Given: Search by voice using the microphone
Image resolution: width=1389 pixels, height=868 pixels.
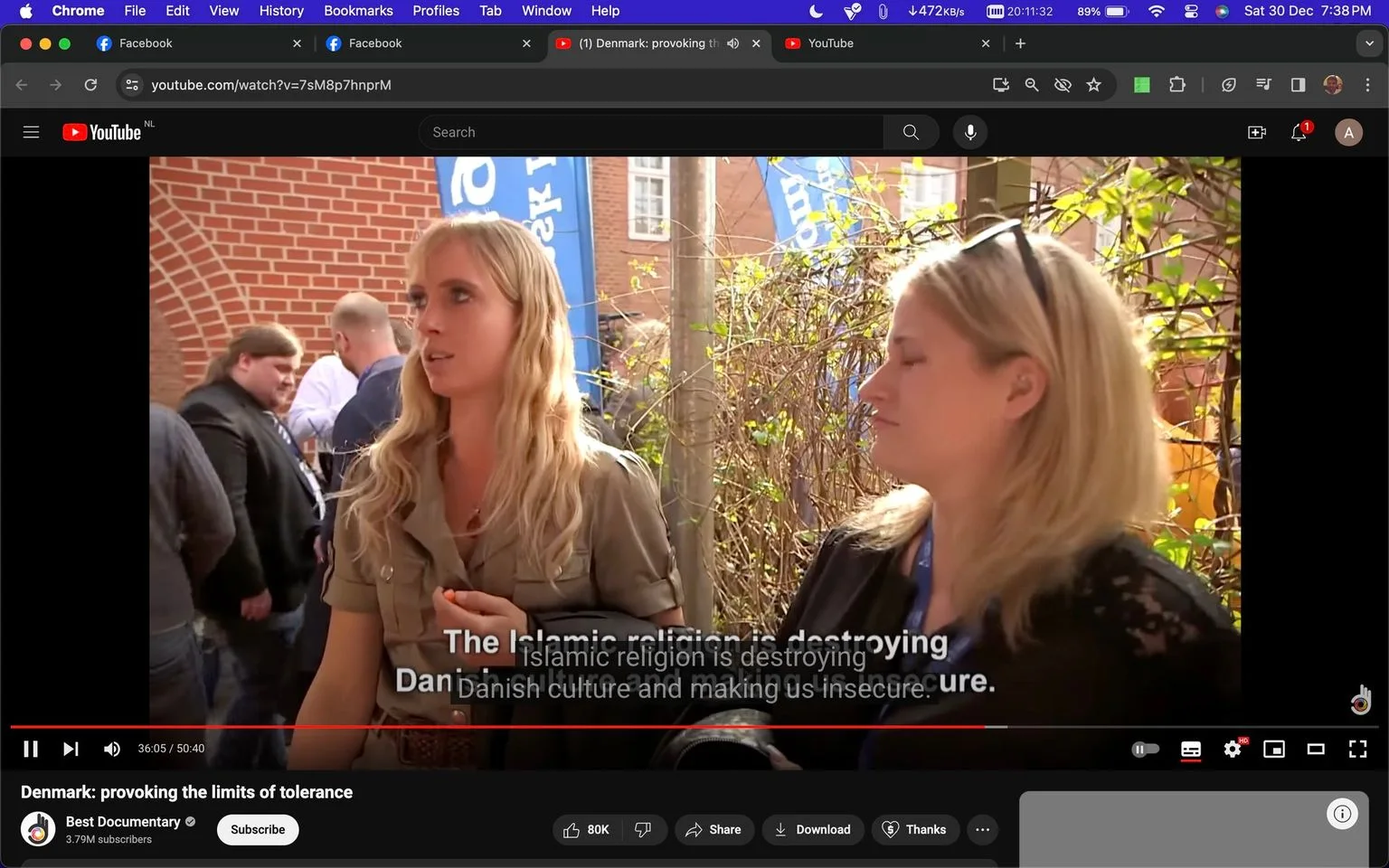Looking at the screenshot, I should 970,132.
